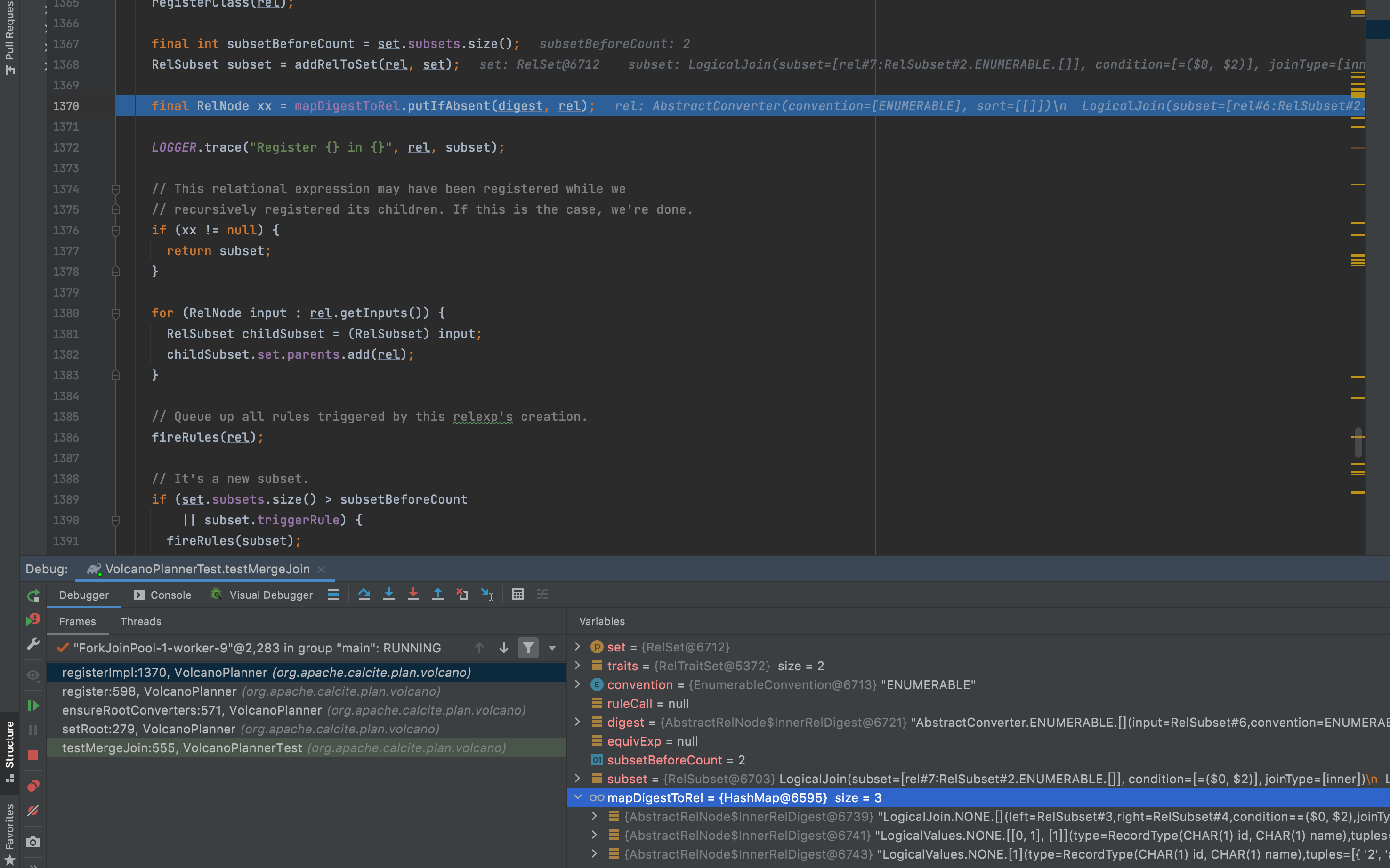Expand the digest variable node
The height and width of the screenshot is (868, 1390).
click(x=578, y=722)
